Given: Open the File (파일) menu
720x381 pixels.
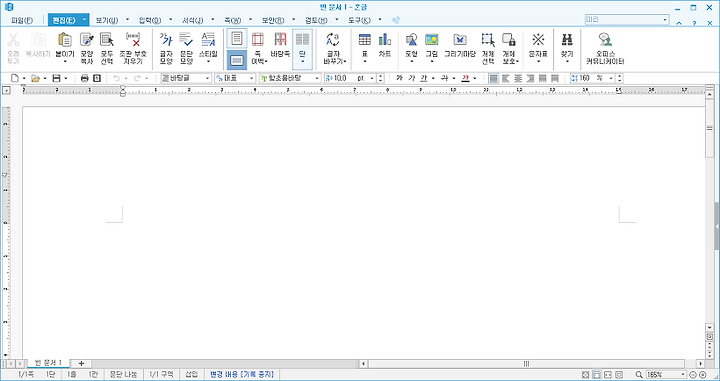Looking at the screenshot, I should 22,20.
